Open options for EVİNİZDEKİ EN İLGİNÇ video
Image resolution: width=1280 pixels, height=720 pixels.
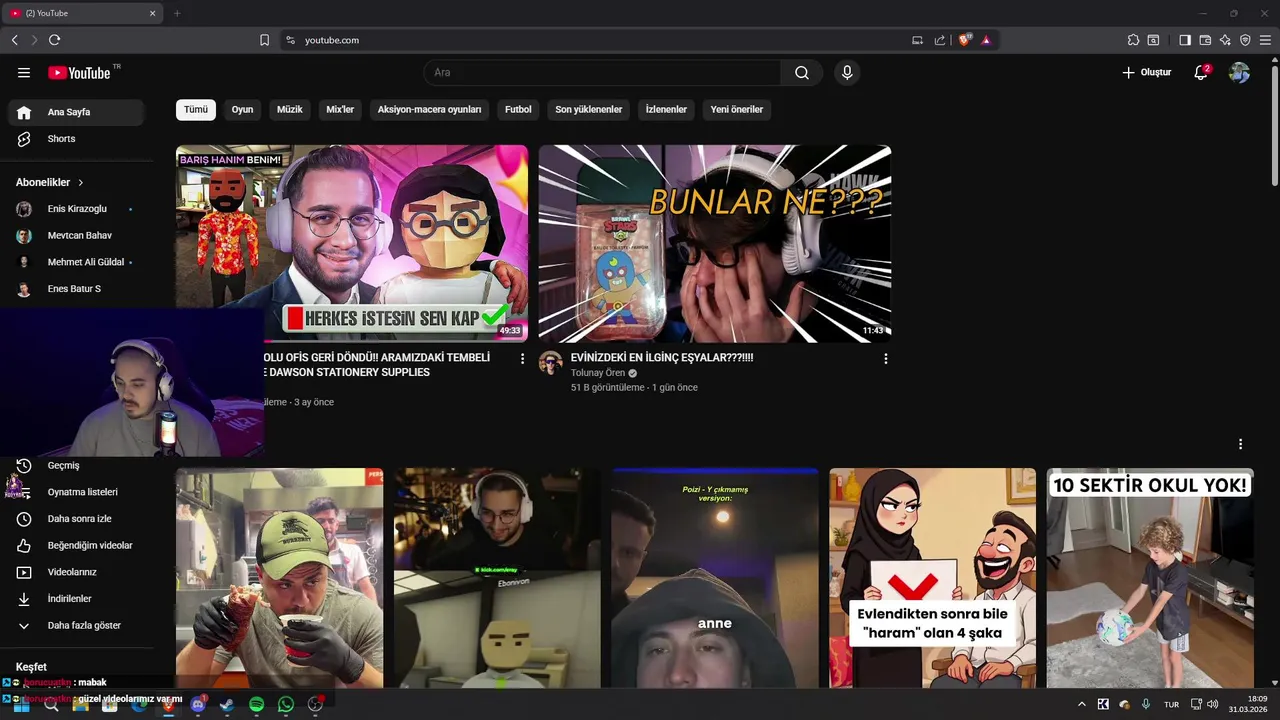click(885, 358)
